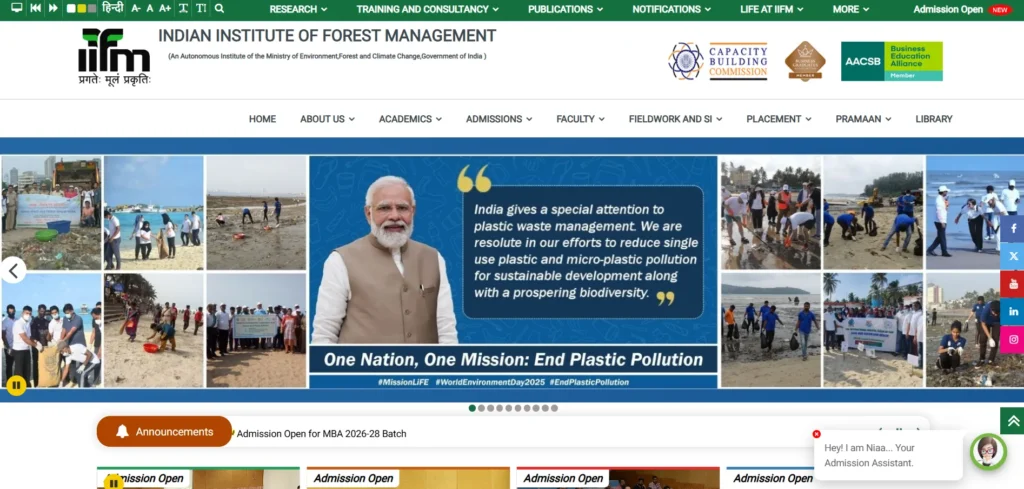Click the 'One Nation, One Mission' caption

click(513, 360)
